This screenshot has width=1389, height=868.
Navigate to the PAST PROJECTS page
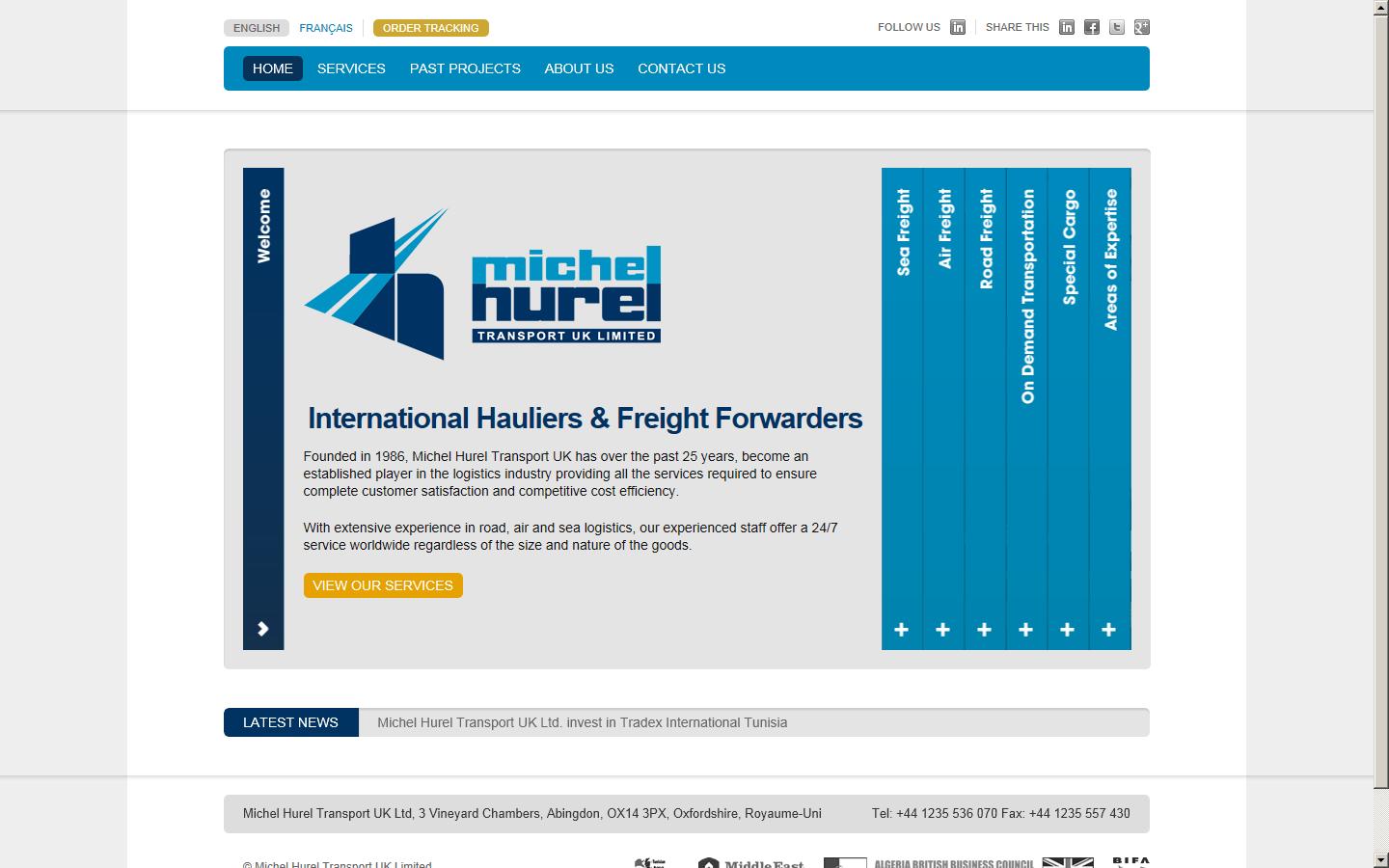(x=465, y=68)
